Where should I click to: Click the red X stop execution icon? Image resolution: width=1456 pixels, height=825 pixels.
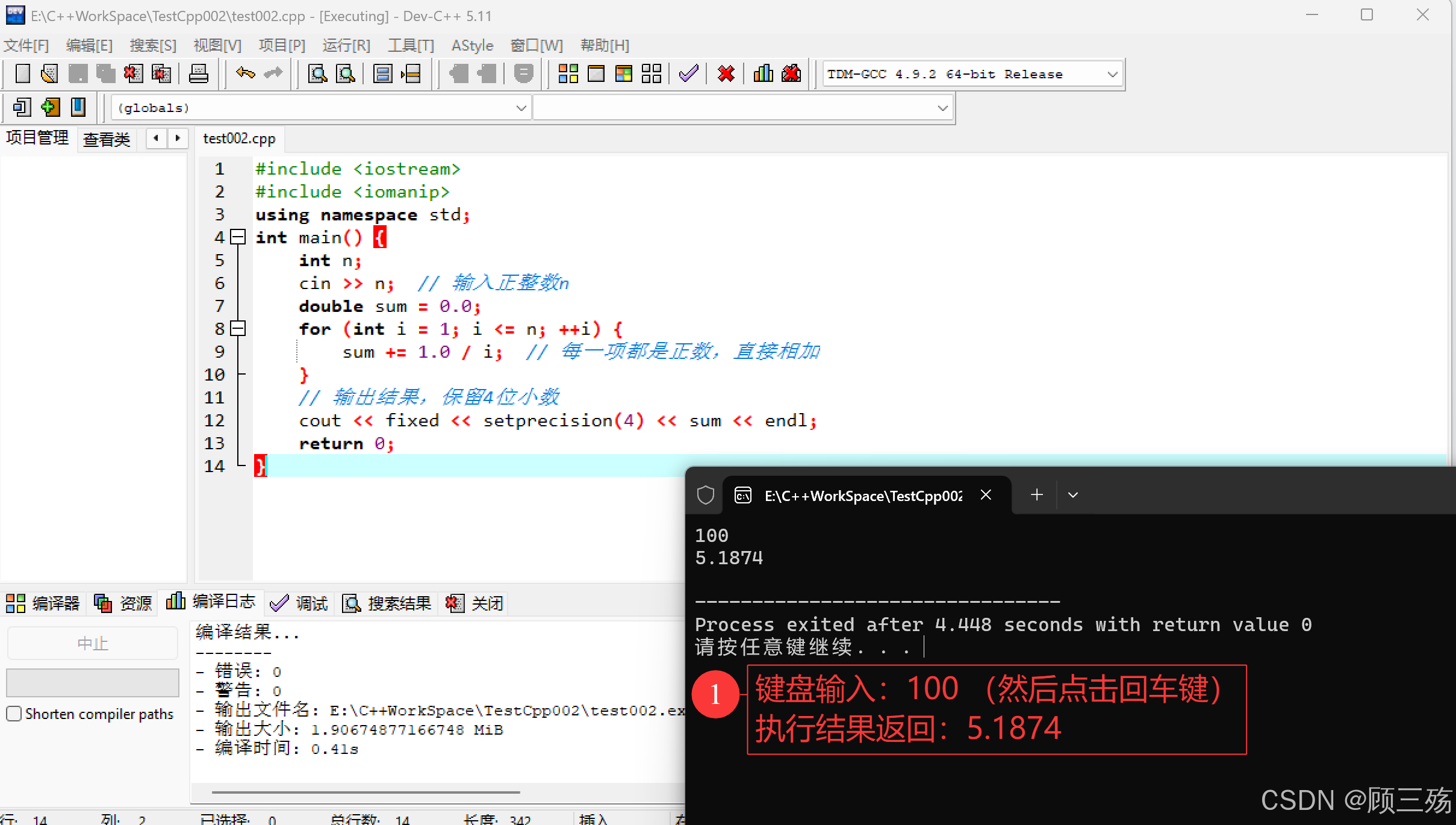[726, 74]
